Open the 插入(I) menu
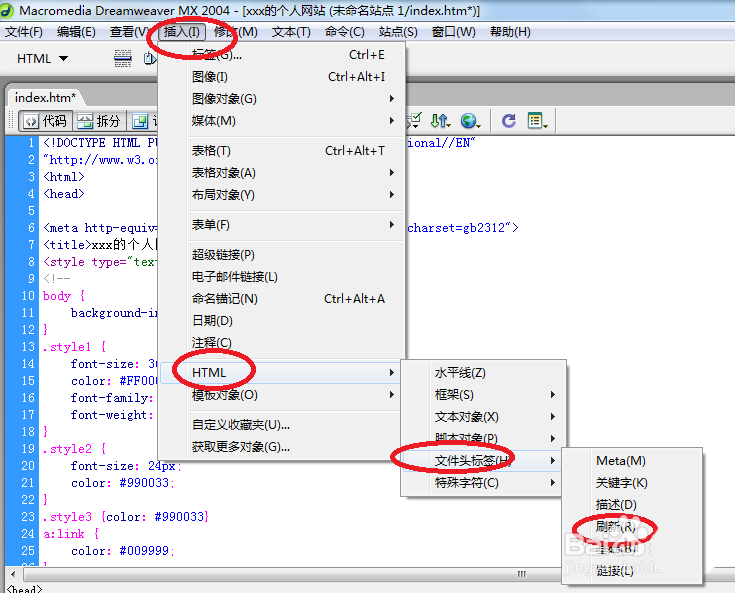 coord(181,32)
